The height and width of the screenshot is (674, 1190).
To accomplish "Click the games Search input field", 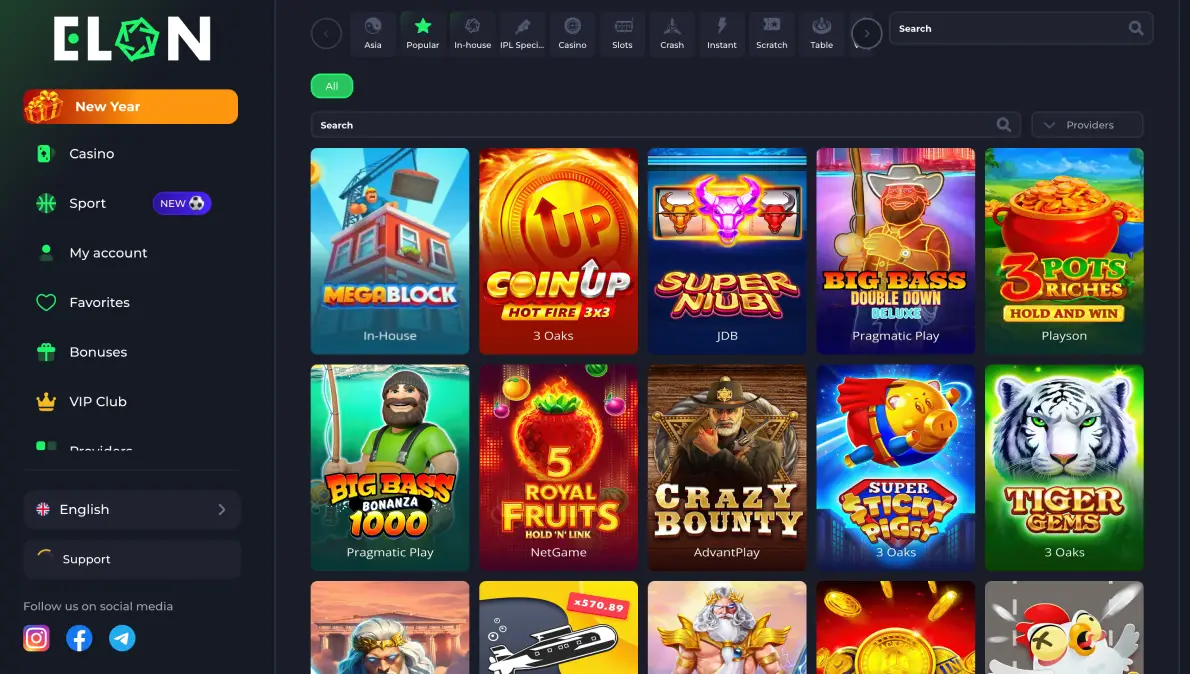I will [666, 124].
